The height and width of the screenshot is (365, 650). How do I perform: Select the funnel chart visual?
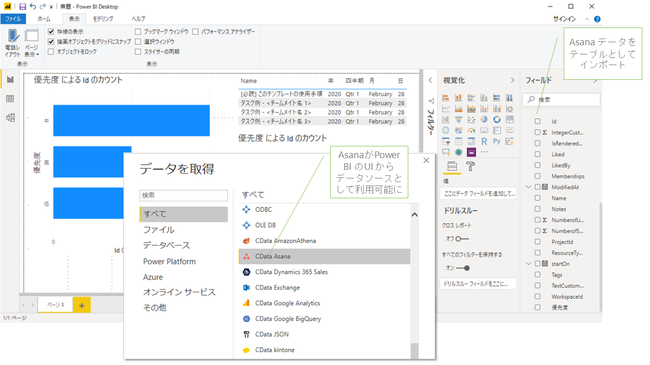(458, 119)
